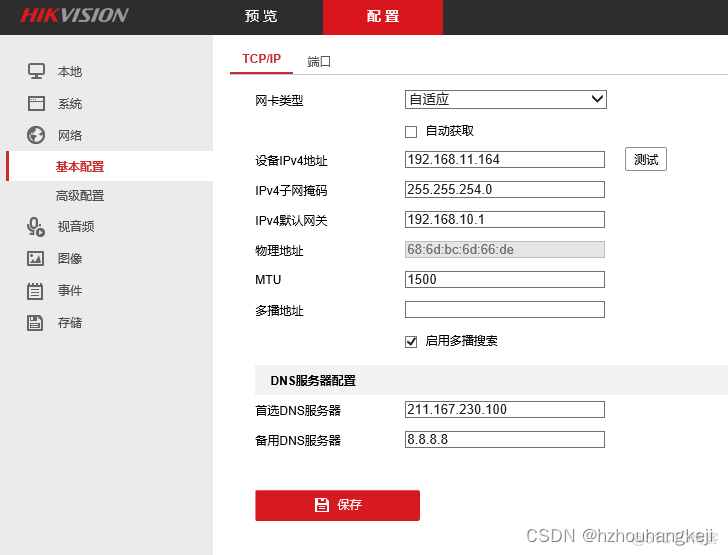The width and height of the screenshot is (728, 555).
Task: Select the 配置 top tab
Action: [x=383, y=17]
